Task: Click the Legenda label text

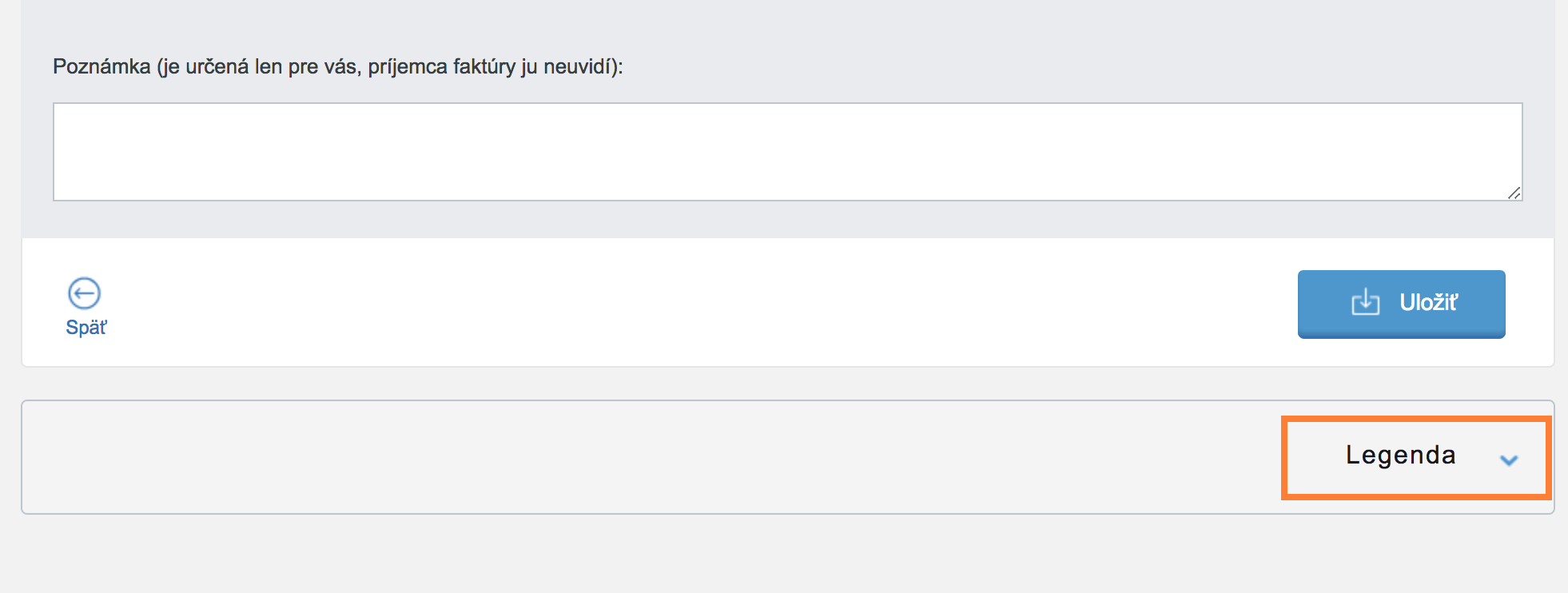Action: tap(1400, 455)
